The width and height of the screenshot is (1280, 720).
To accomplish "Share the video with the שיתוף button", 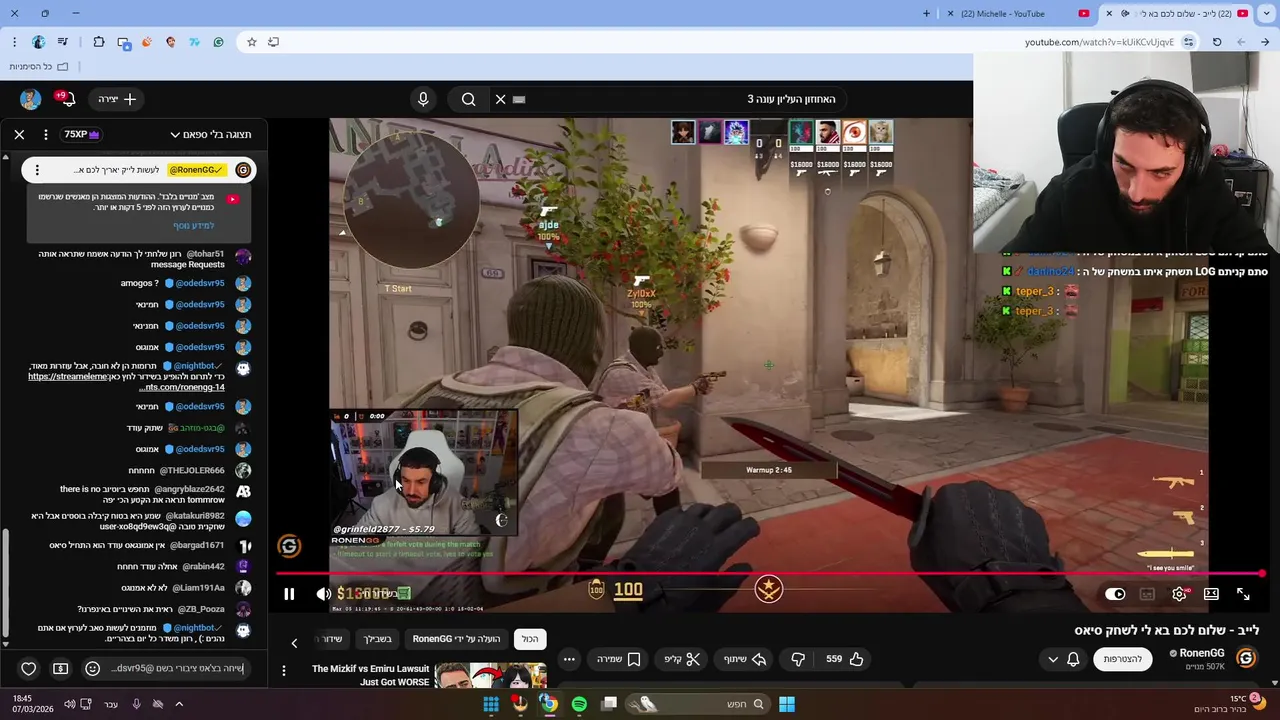I will click(744, 659).
